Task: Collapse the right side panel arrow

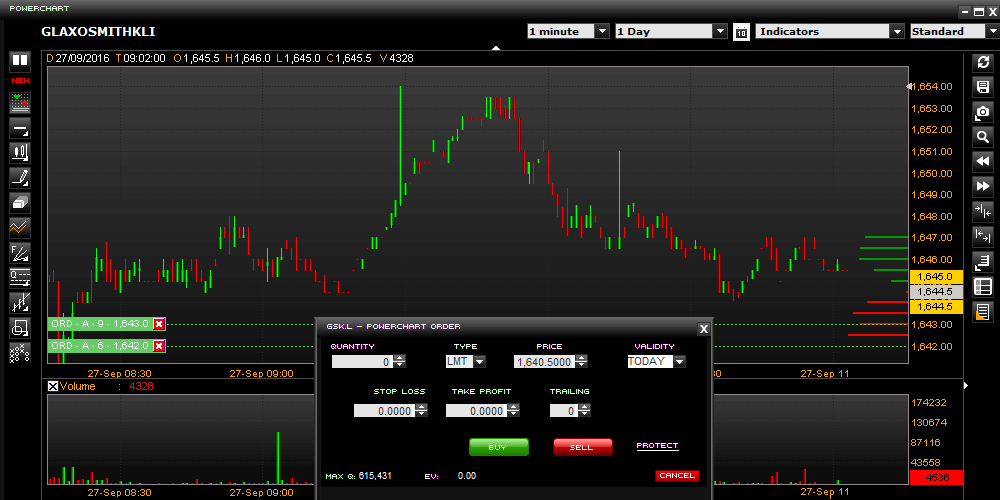Action: [966, 385]
